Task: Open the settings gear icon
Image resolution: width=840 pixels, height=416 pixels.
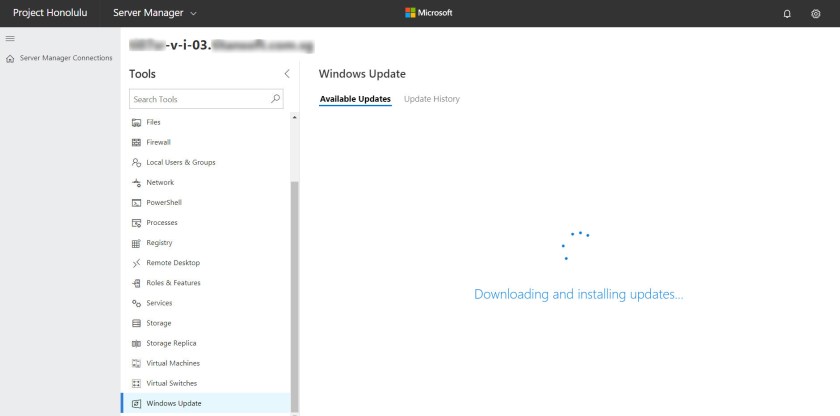Action: [815, 13]
